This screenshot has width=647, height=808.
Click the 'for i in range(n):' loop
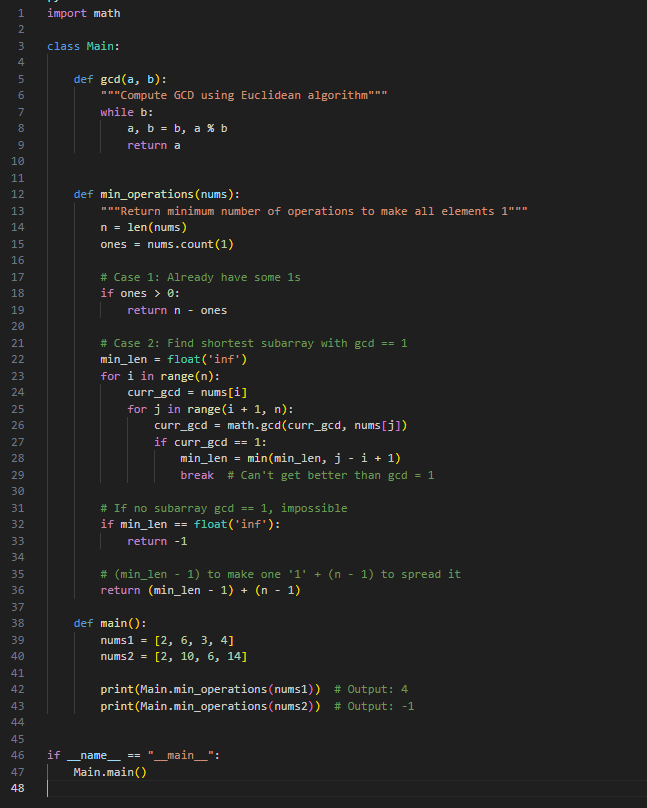(x=160, y=376)
